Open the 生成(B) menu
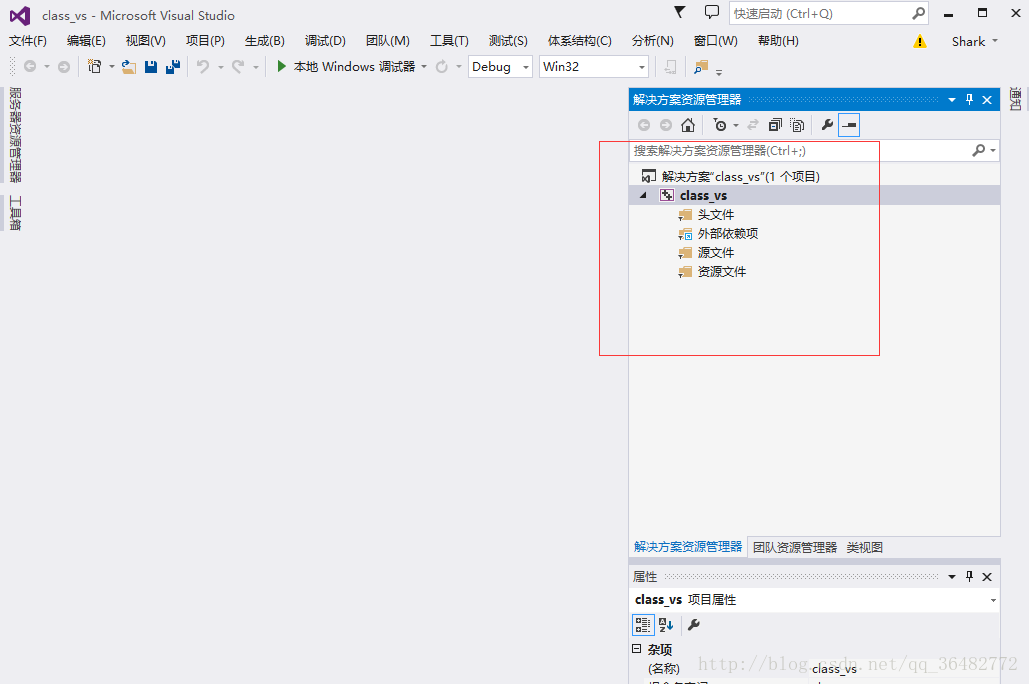 click(264, 41)
